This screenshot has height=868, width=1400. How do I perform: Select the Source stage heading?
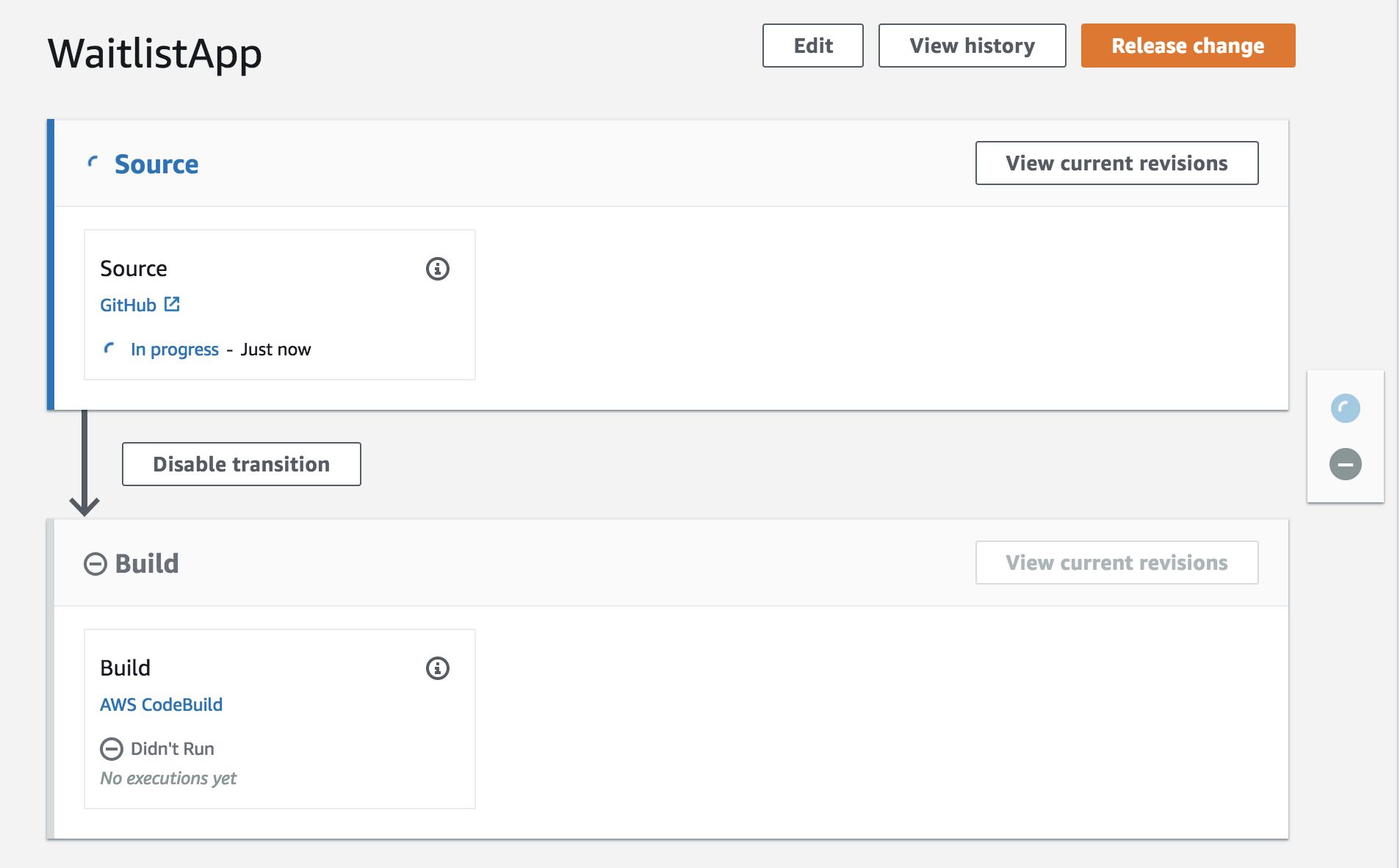tap(156, 164)
